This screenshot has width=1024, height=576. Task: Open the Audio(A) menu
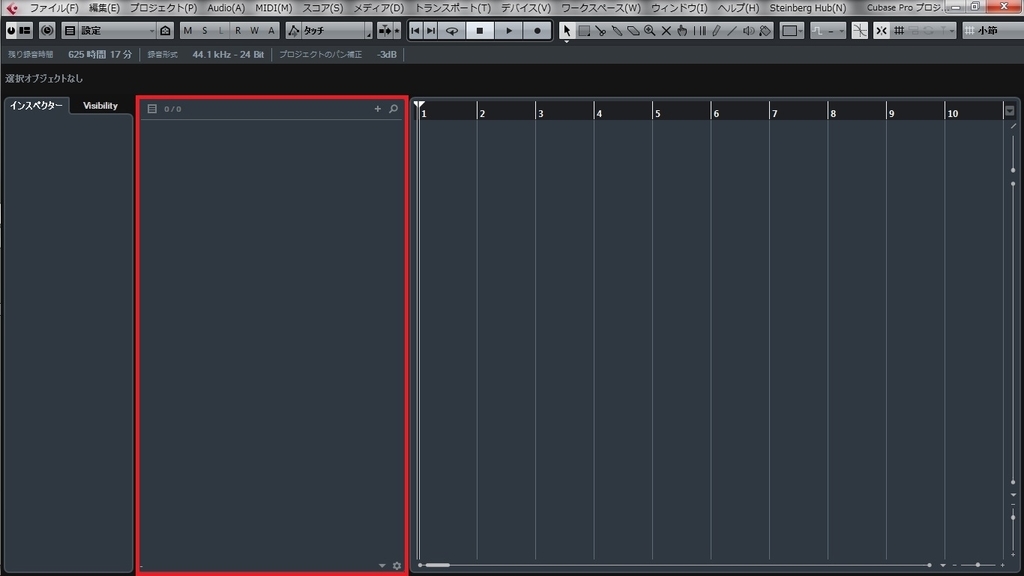[226, 8]
